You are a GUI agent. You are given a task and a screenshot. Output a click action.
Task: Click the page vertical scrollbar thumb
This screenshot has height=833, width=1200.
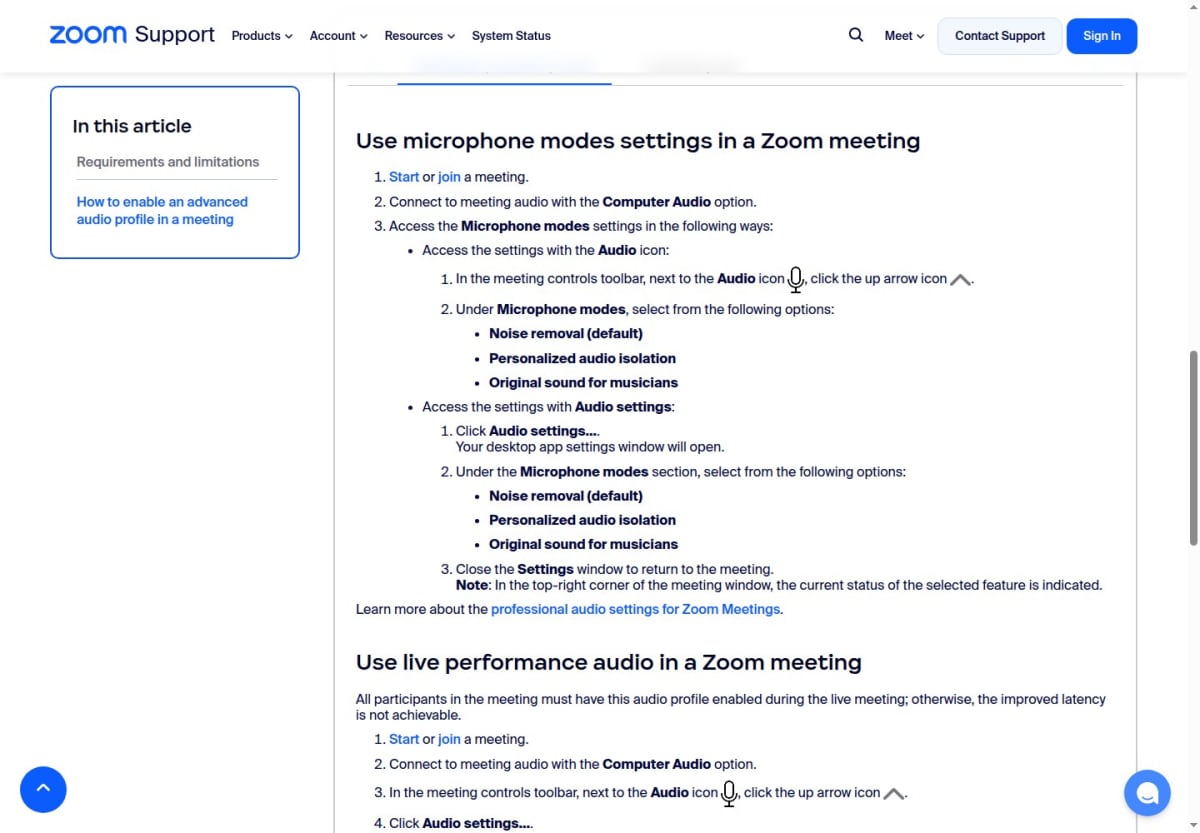(1193, 448)
